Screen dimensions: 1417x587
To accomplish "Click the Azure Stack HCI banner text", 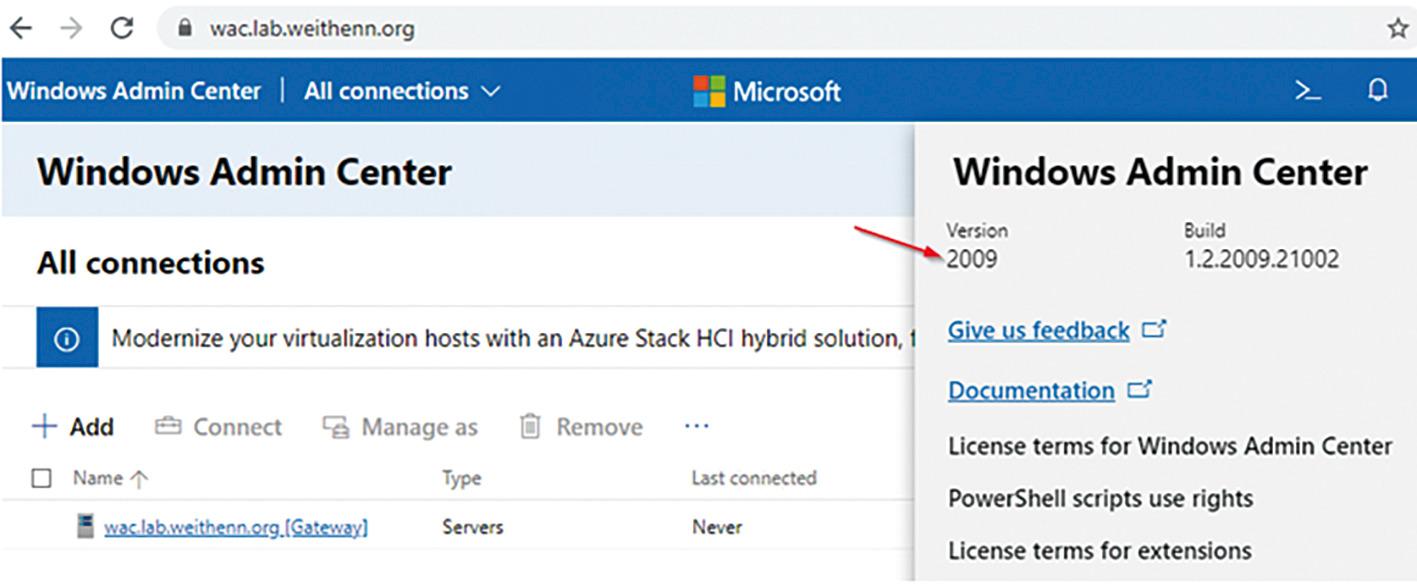I will [x=512, y=339].
